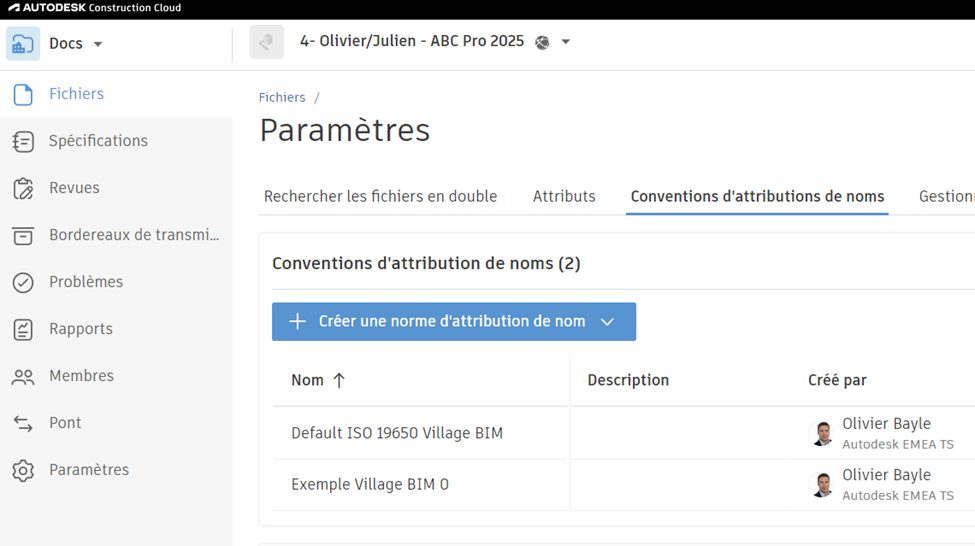Click the Créé par column header

click(837, 380)
